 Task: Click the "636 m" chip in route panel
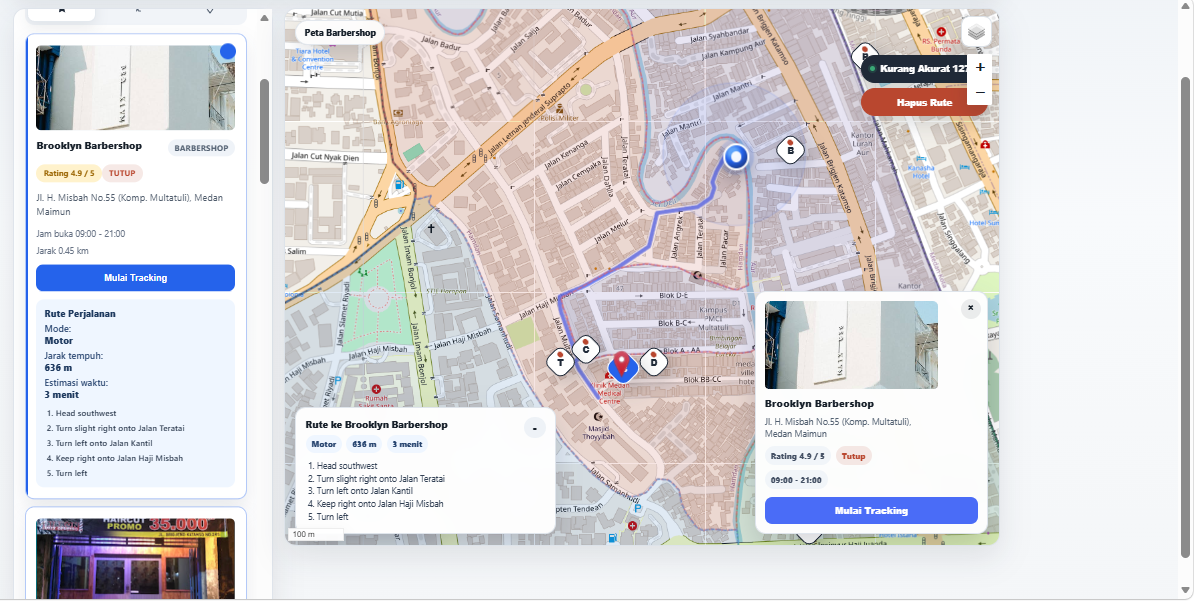[x=364, y=444]
